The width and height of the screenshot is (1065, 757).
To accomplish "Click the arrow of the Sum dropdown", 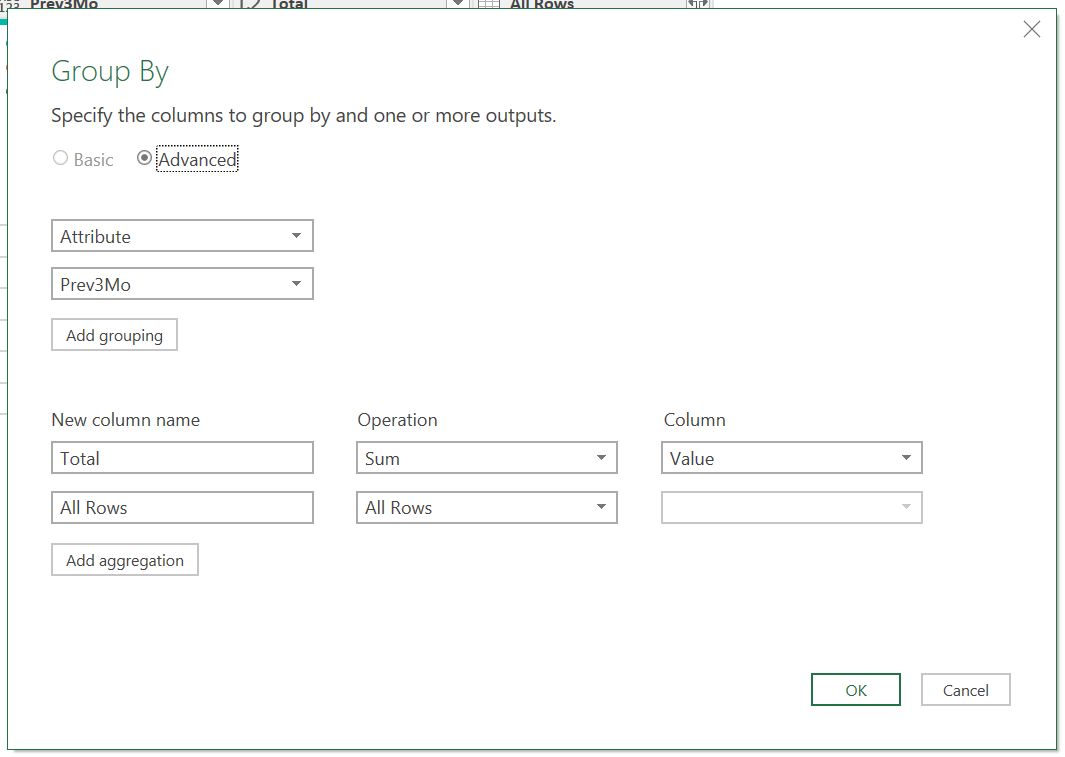I will [601, 458].
